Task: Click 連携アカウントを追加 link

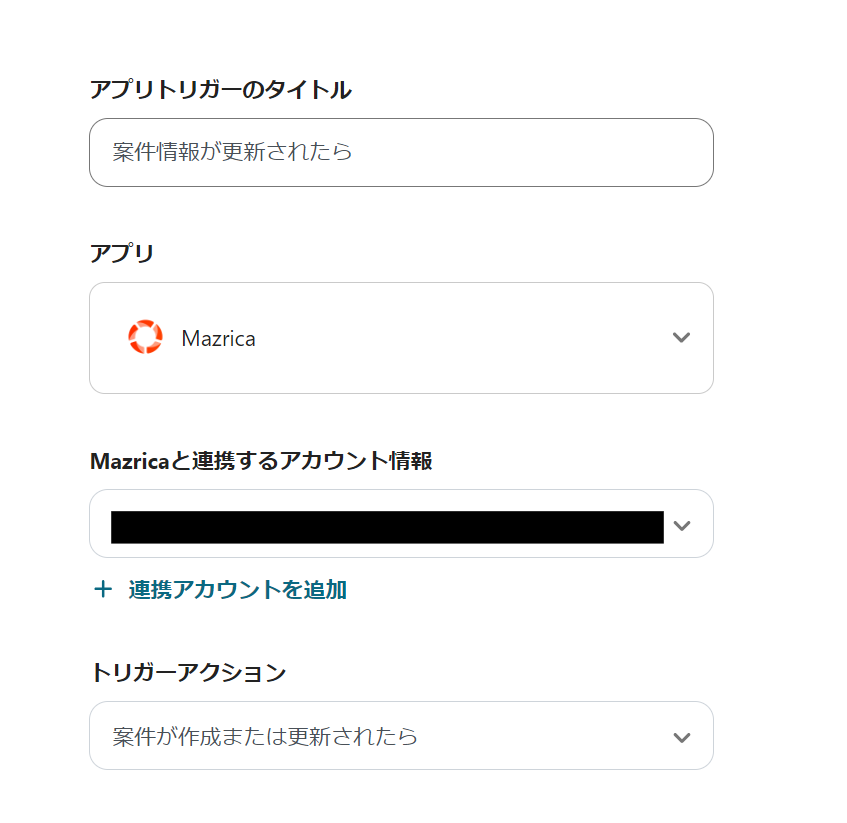Action: [x=237, y=589]
